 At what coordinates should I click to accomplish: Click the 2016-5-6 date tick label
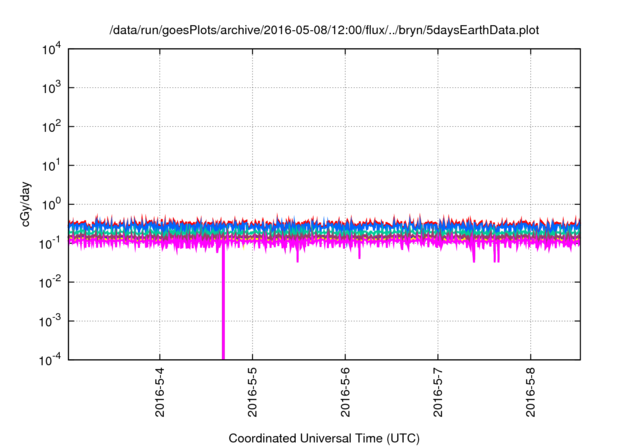pyautogui.click(x=345, y=393)
